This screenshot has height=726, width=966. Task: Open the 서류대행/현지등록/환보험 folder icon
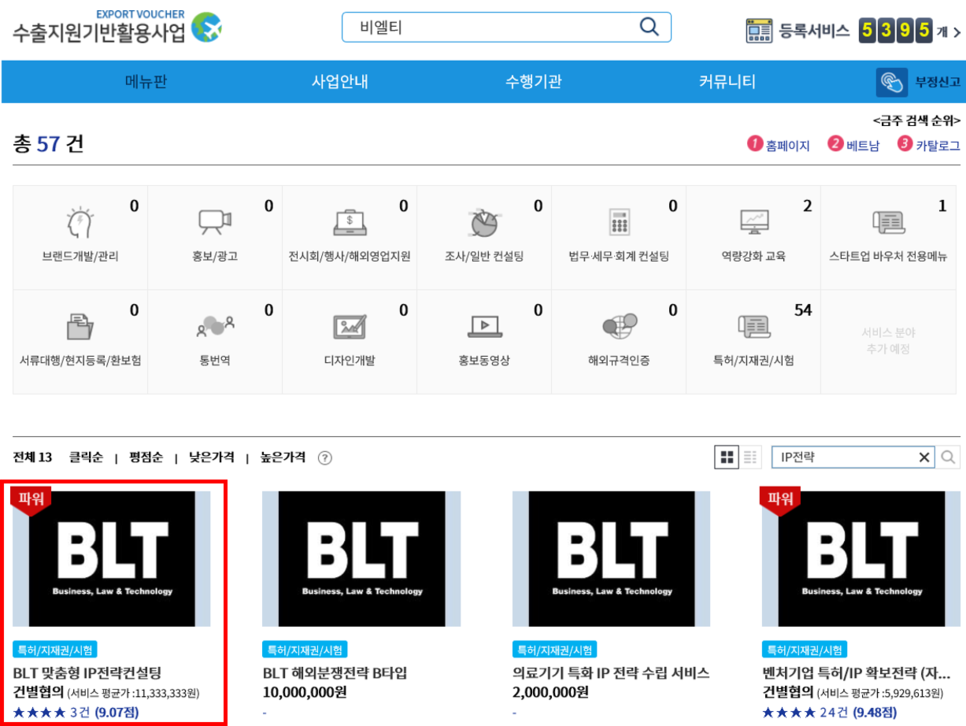pos(78,325)
